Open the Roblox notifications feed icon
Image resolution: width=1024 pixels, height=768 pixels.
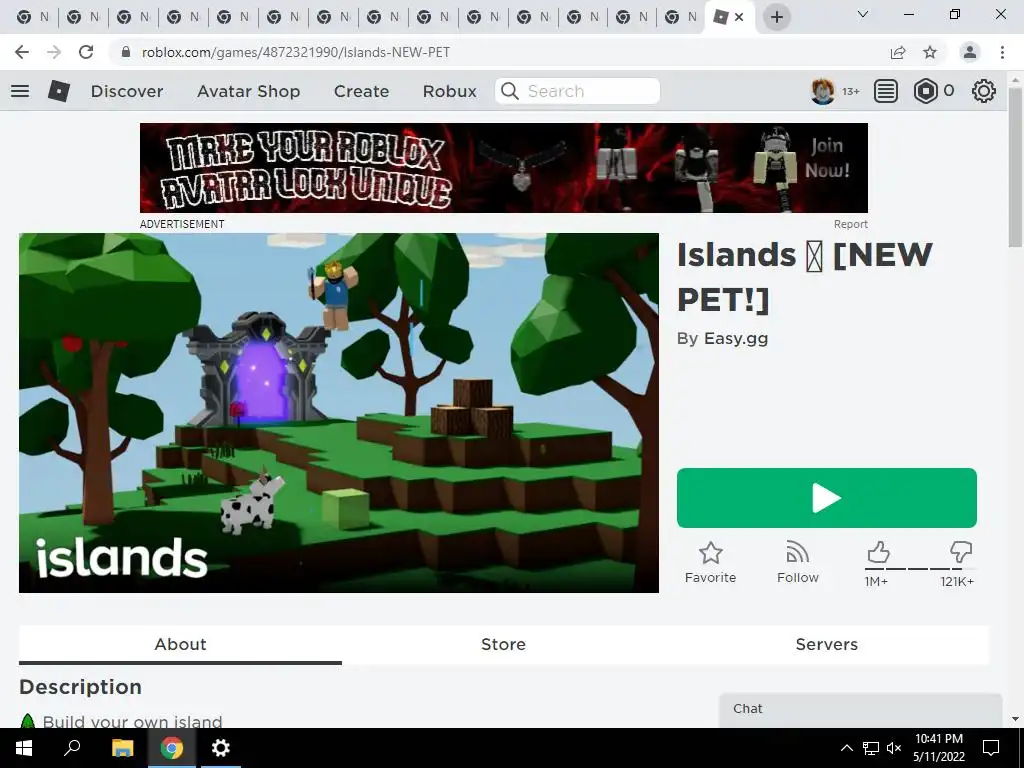coord(886,91)
